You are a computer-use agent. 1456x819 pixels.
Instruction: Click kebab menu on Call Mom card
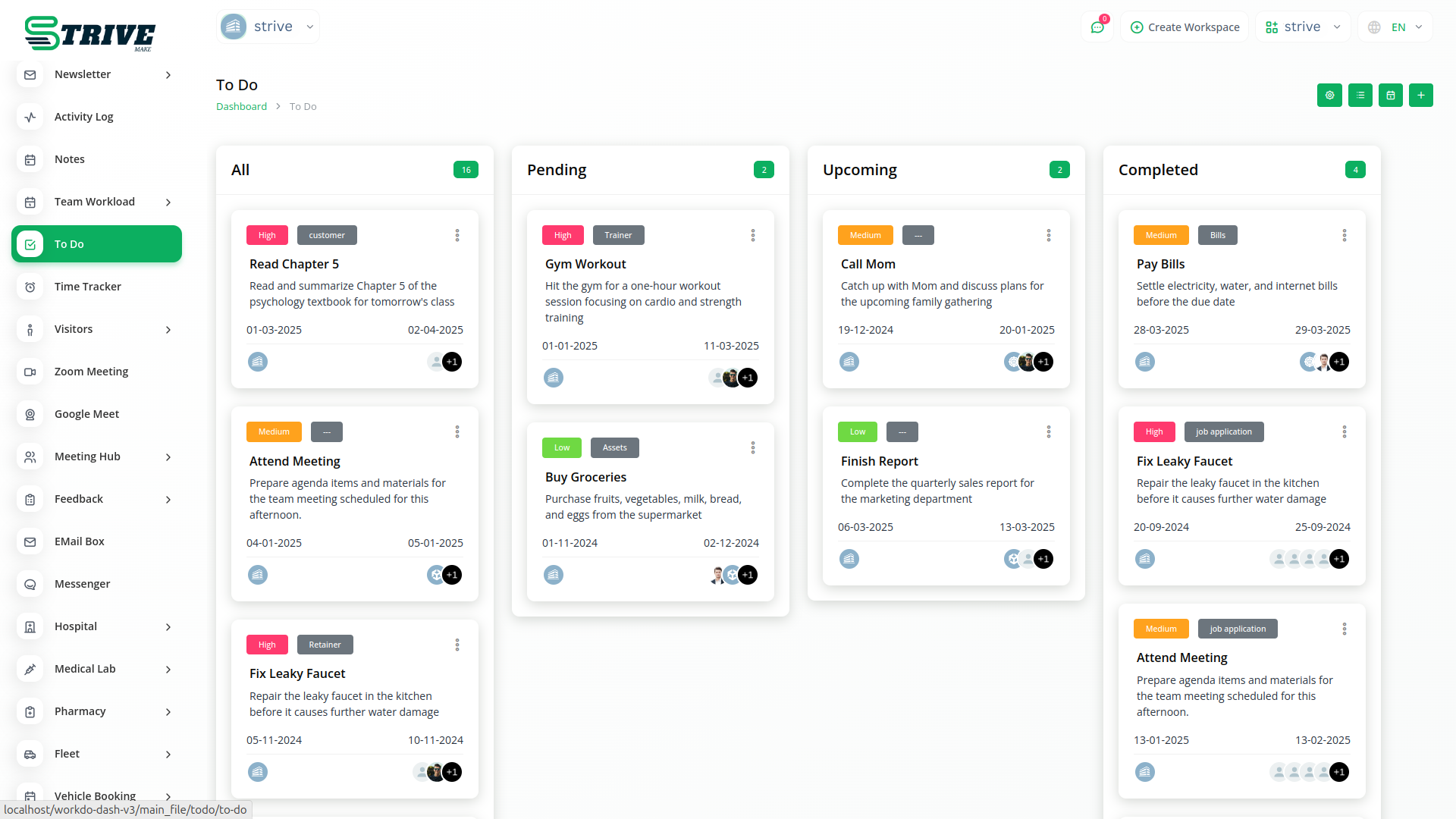coord(1048,236)
